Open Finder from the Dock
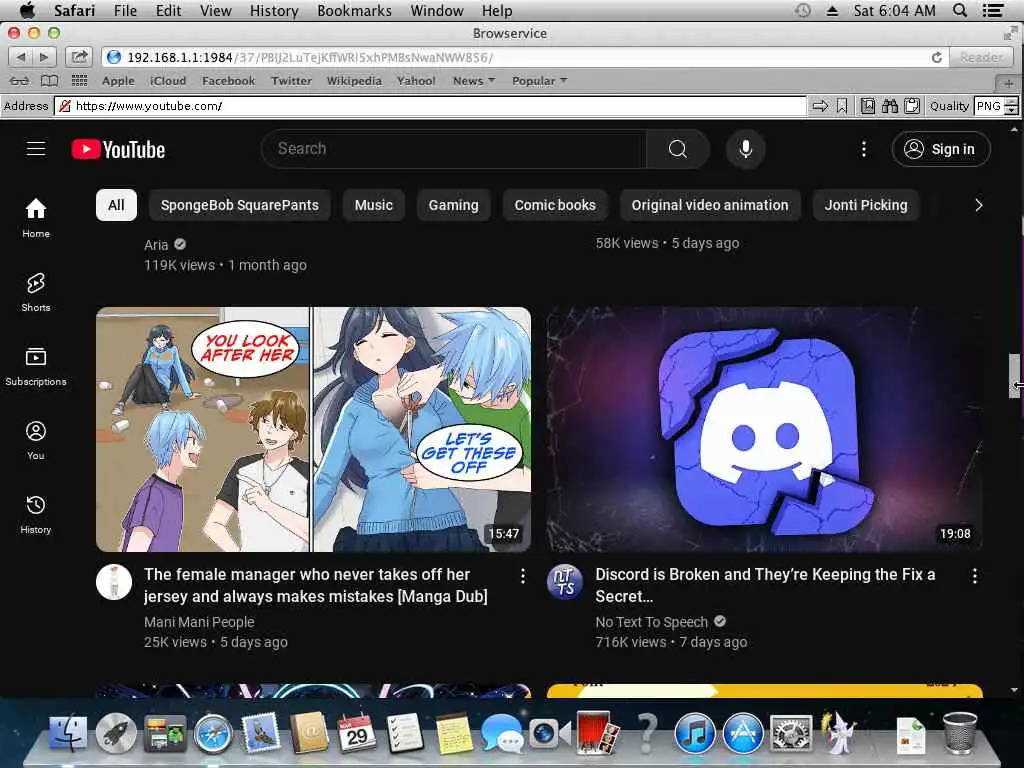Viewport: 1024px width, 768px height. pos(69,733)
